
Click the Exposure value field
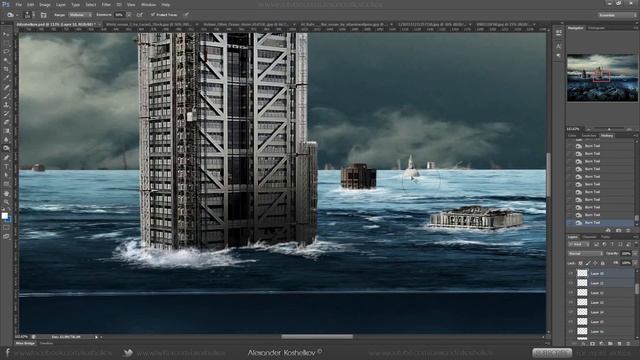coord(120,15)
